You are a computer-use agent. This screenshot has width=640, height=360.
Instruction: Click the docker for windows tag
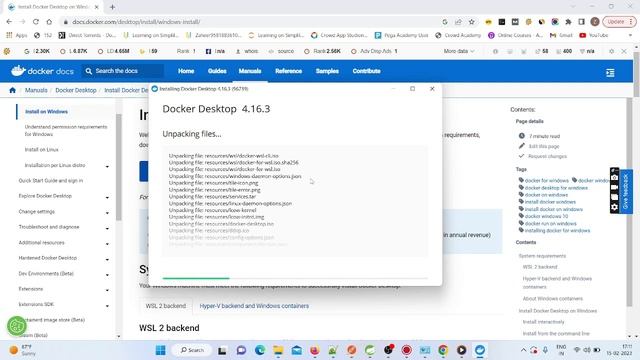tap(547, 180)
